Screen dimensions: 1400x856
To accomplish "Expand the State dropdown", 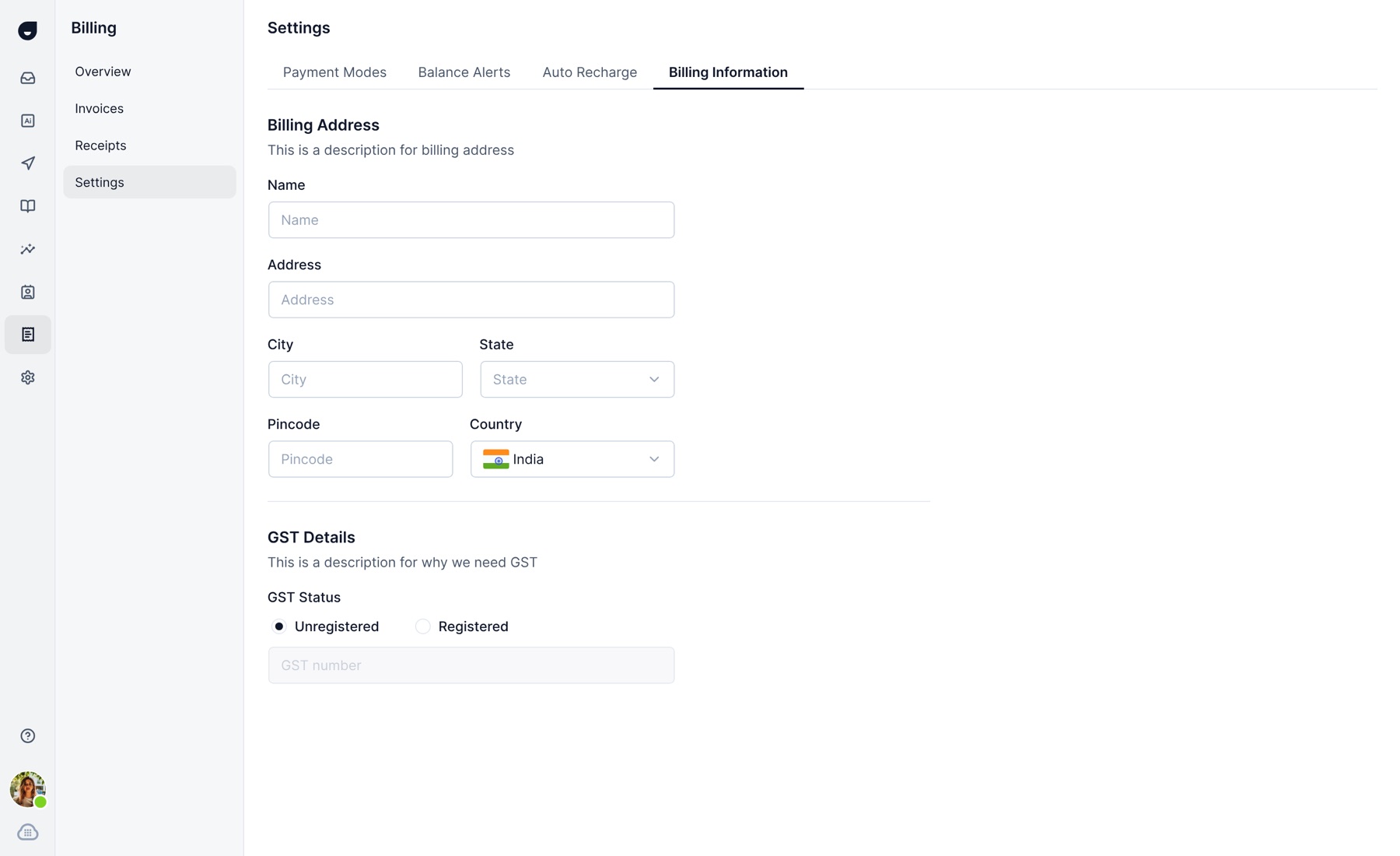I will (x=577, y=379).
